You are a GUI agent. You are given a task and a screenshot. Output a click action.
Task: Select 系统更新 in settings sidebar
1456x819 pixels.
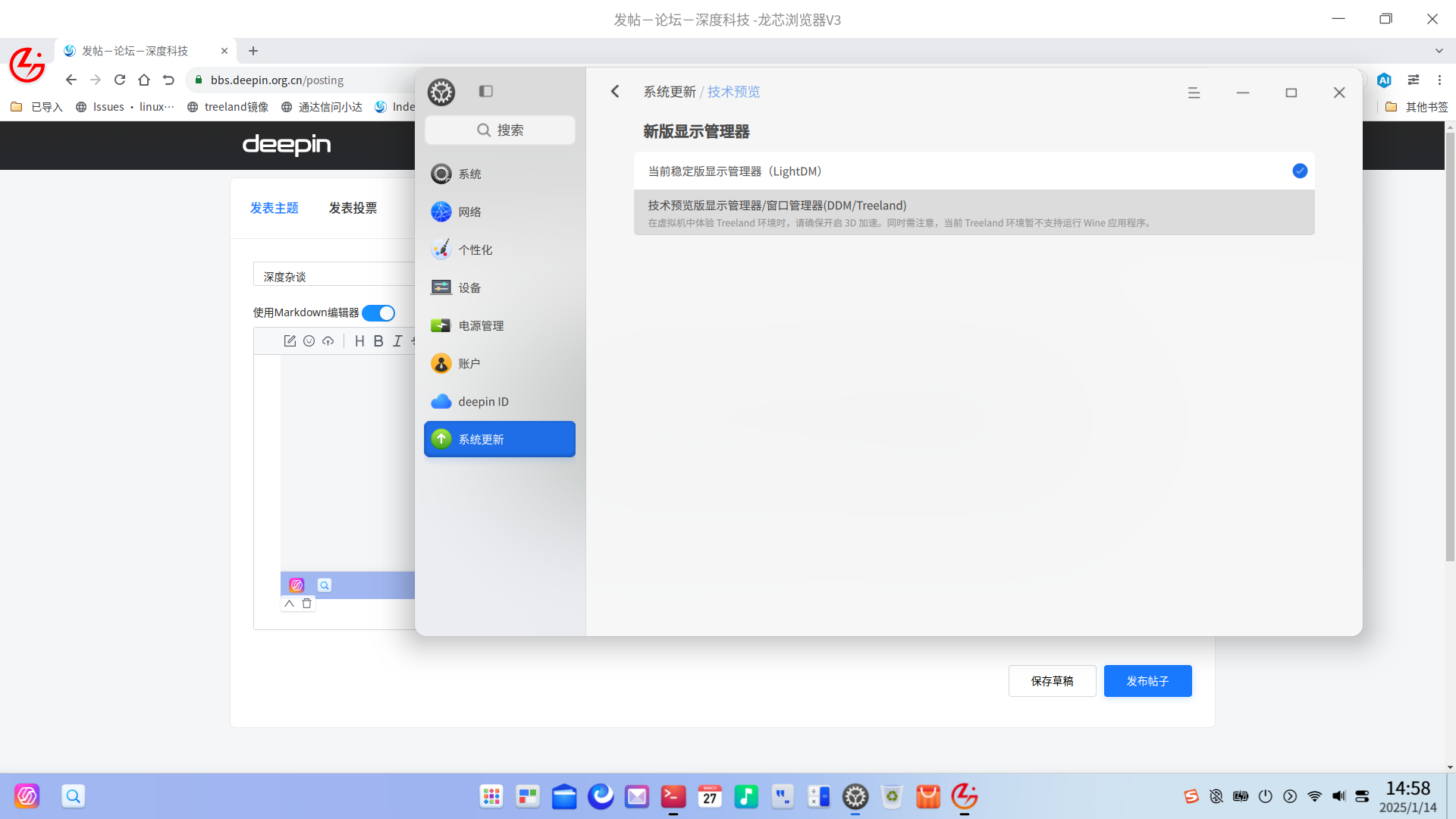click(x=499, y=439)
